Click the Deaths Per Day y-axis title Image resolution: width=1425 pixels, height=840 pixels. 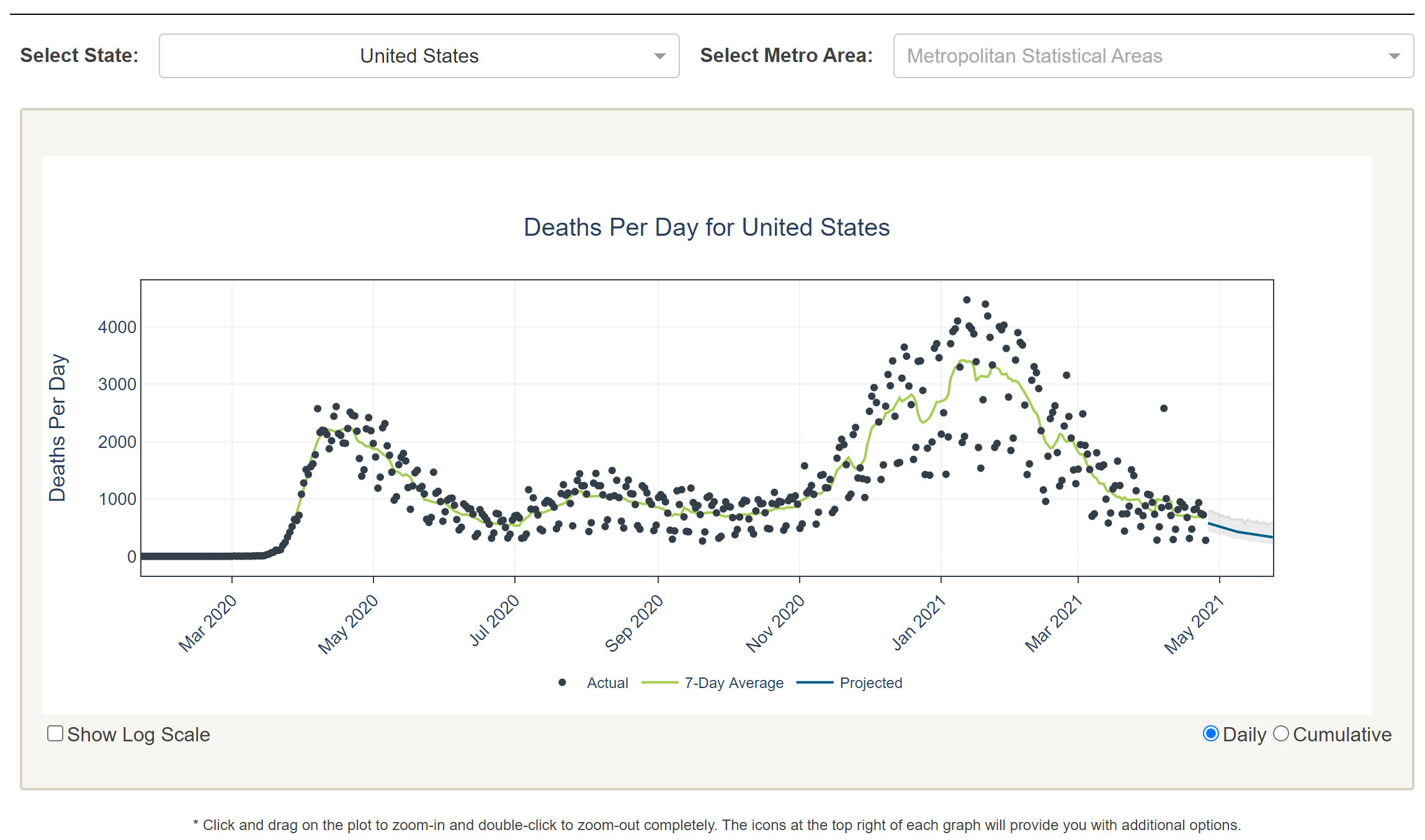click(x=57, y=427)
